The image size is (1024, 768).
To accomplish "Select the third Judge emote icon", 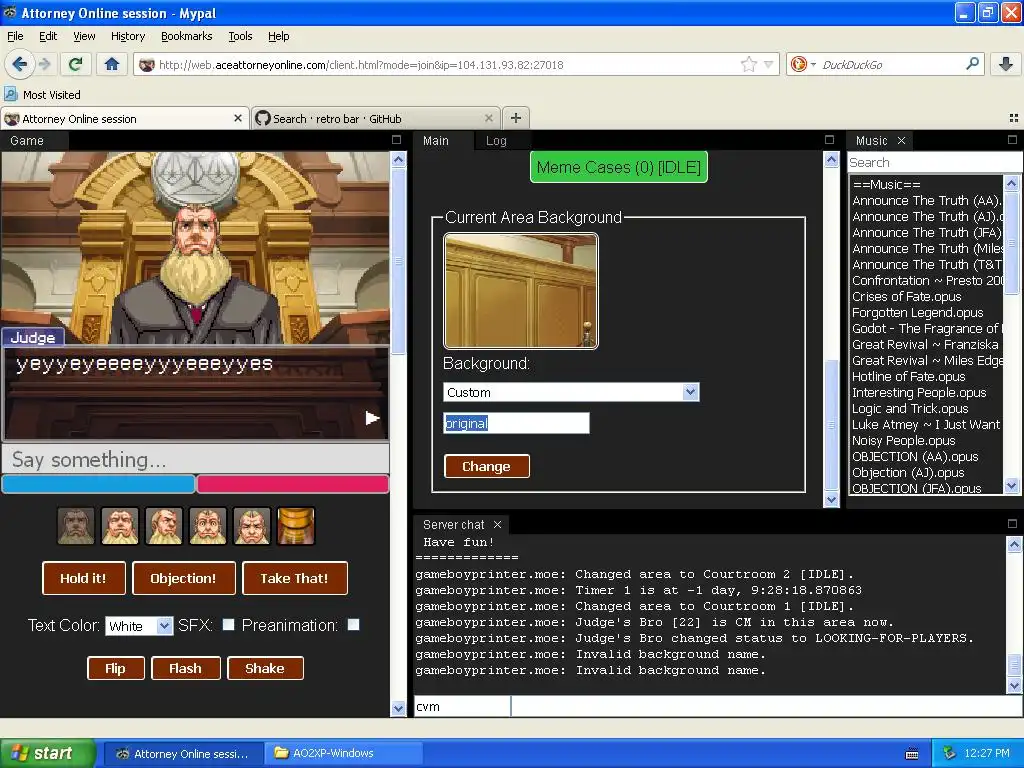I will tap(164, 526).
